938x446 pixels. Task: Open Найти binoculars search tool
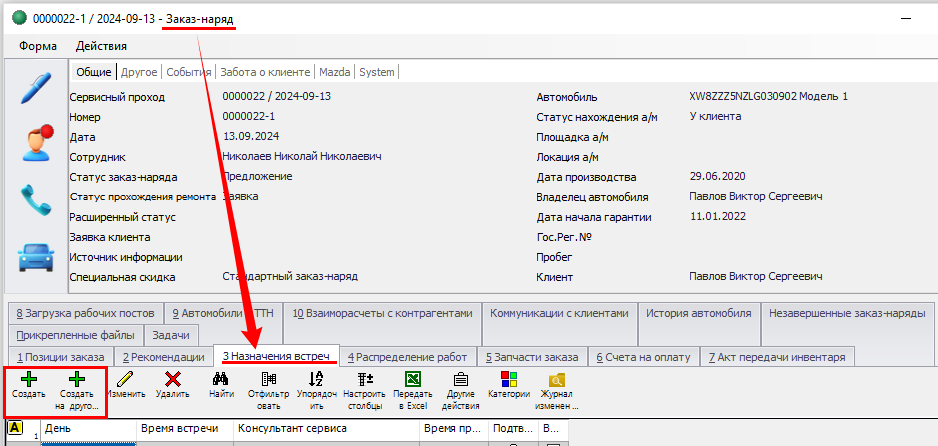click(222, 380)
